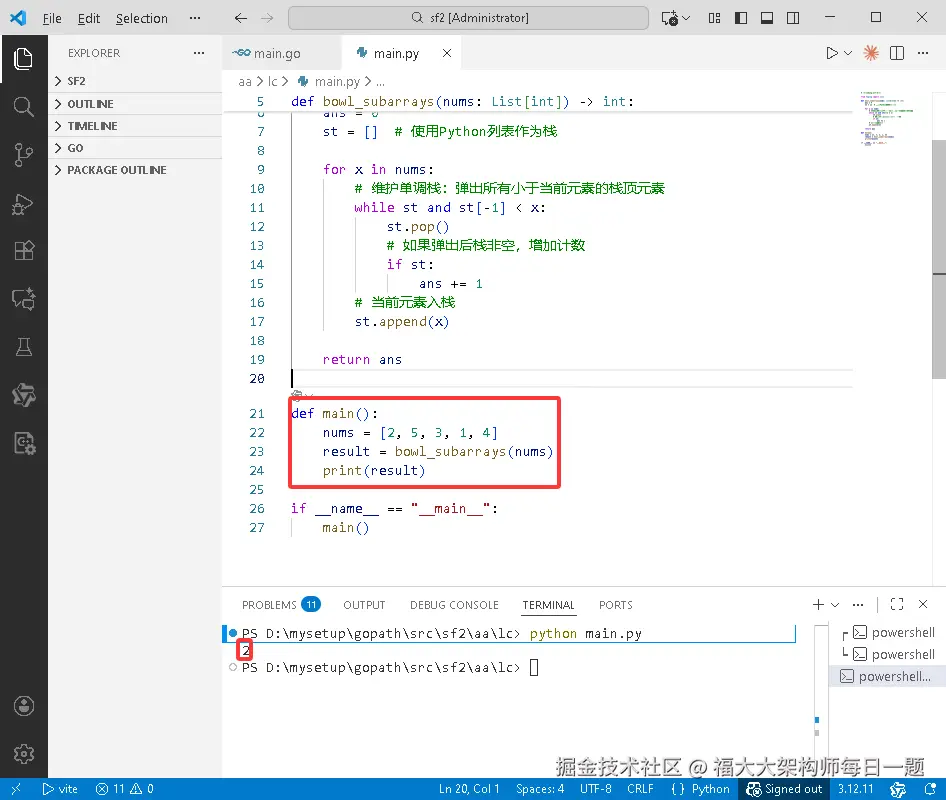The image size is (946, 800).
Task: Switch to the PROBLEMS panel tab
Action: coord(281,605)
